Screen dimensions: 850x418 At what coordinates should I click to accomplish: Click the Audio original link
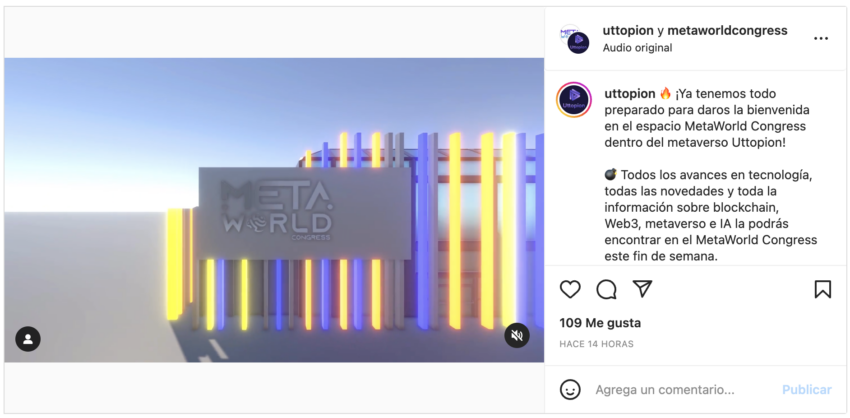coord(637,48)
